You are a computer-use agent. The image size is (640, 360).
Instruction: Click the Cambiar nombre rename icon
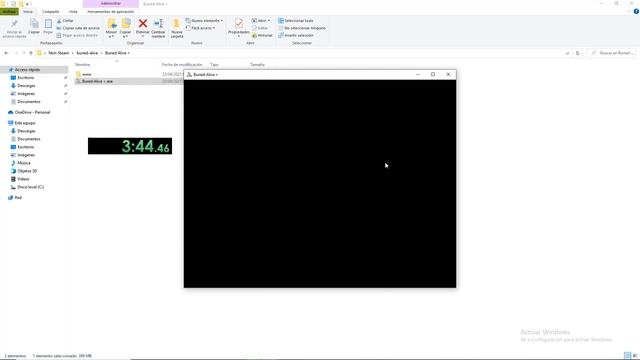click(158, 24)
